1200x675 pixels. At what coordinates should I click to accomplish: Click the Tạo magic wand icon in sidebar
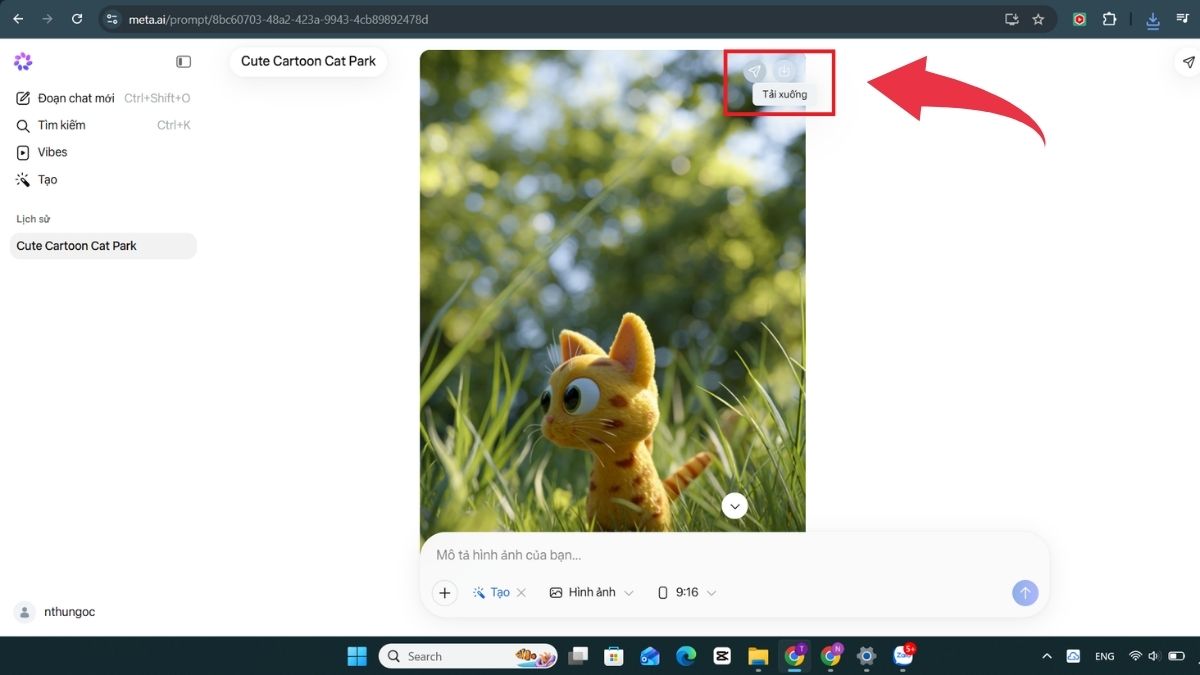point(23,179)
